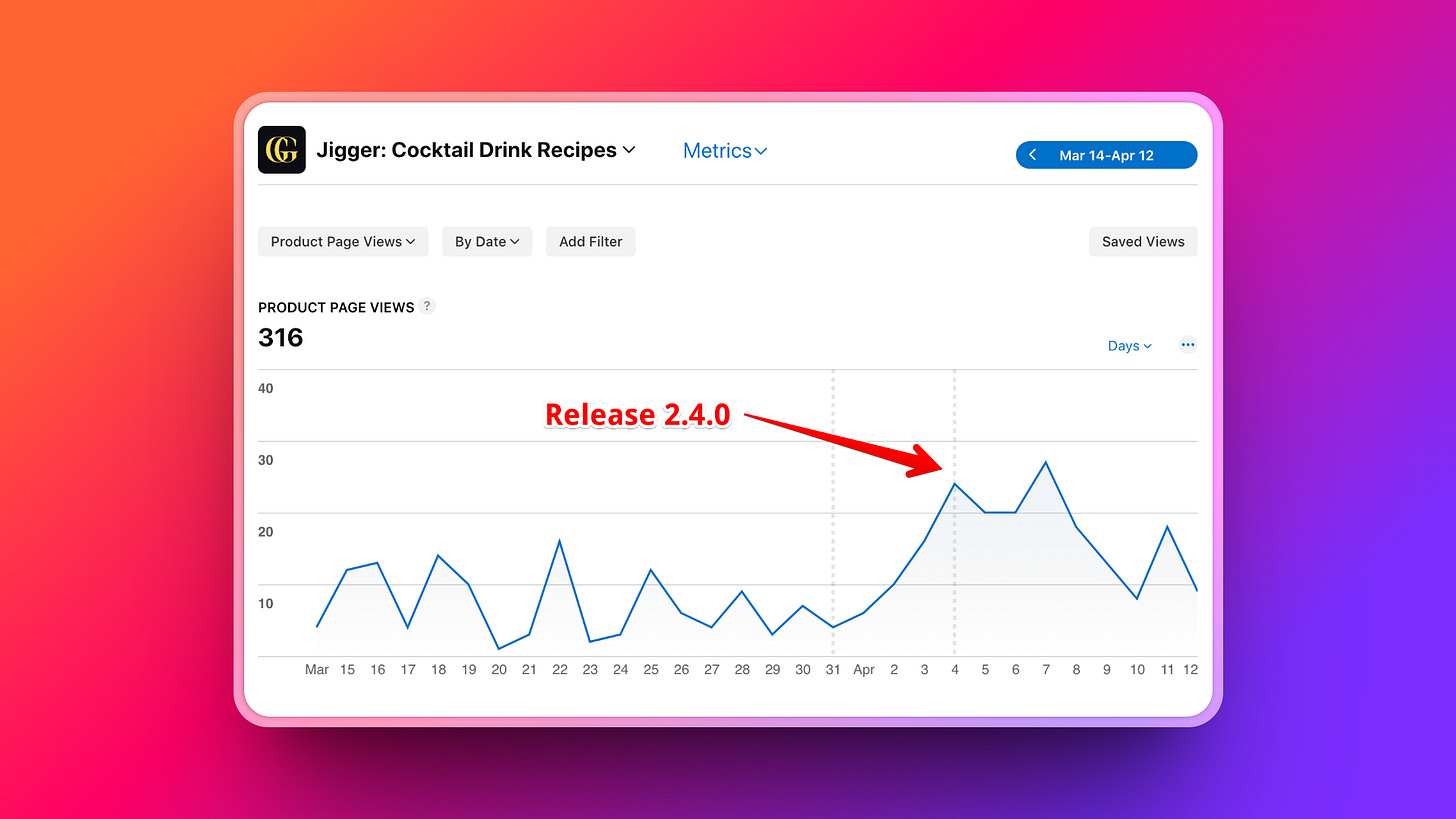Click the Add Filter button
1456x819 pixels.
point(591,241)
